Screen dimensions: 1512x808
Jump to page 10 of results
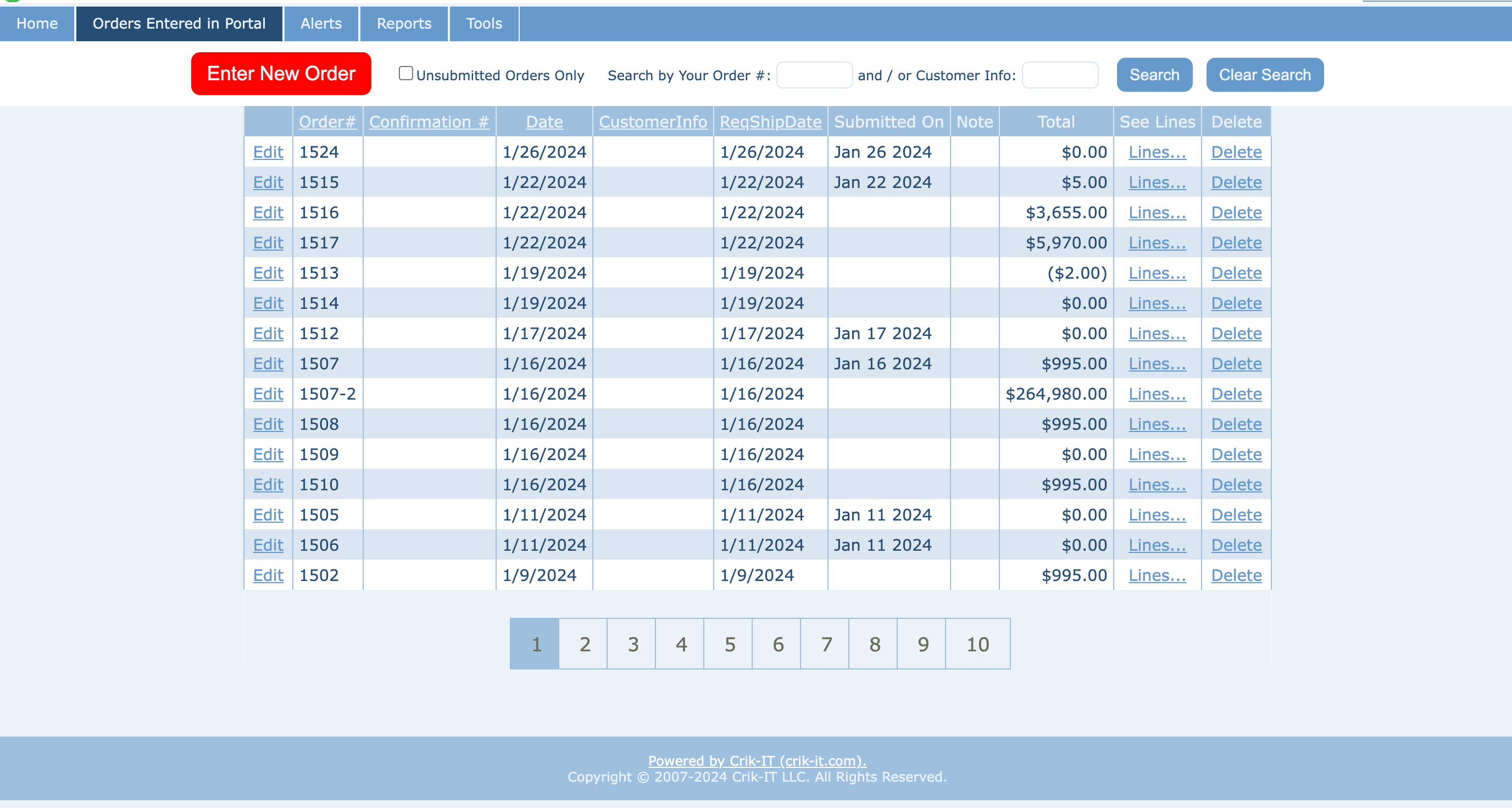point(977,644)
